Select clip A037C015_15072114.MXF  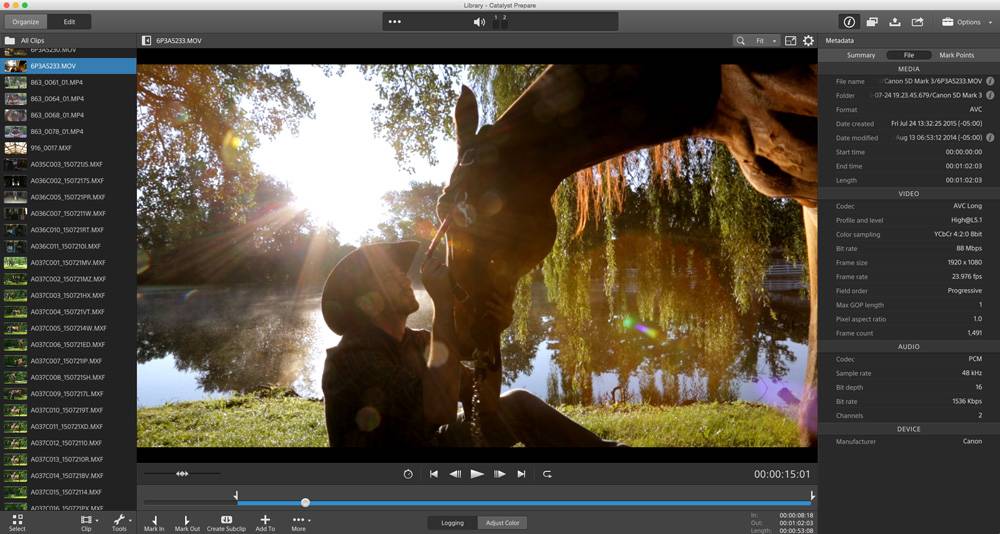pyautogui.click(x=68, y=492)
